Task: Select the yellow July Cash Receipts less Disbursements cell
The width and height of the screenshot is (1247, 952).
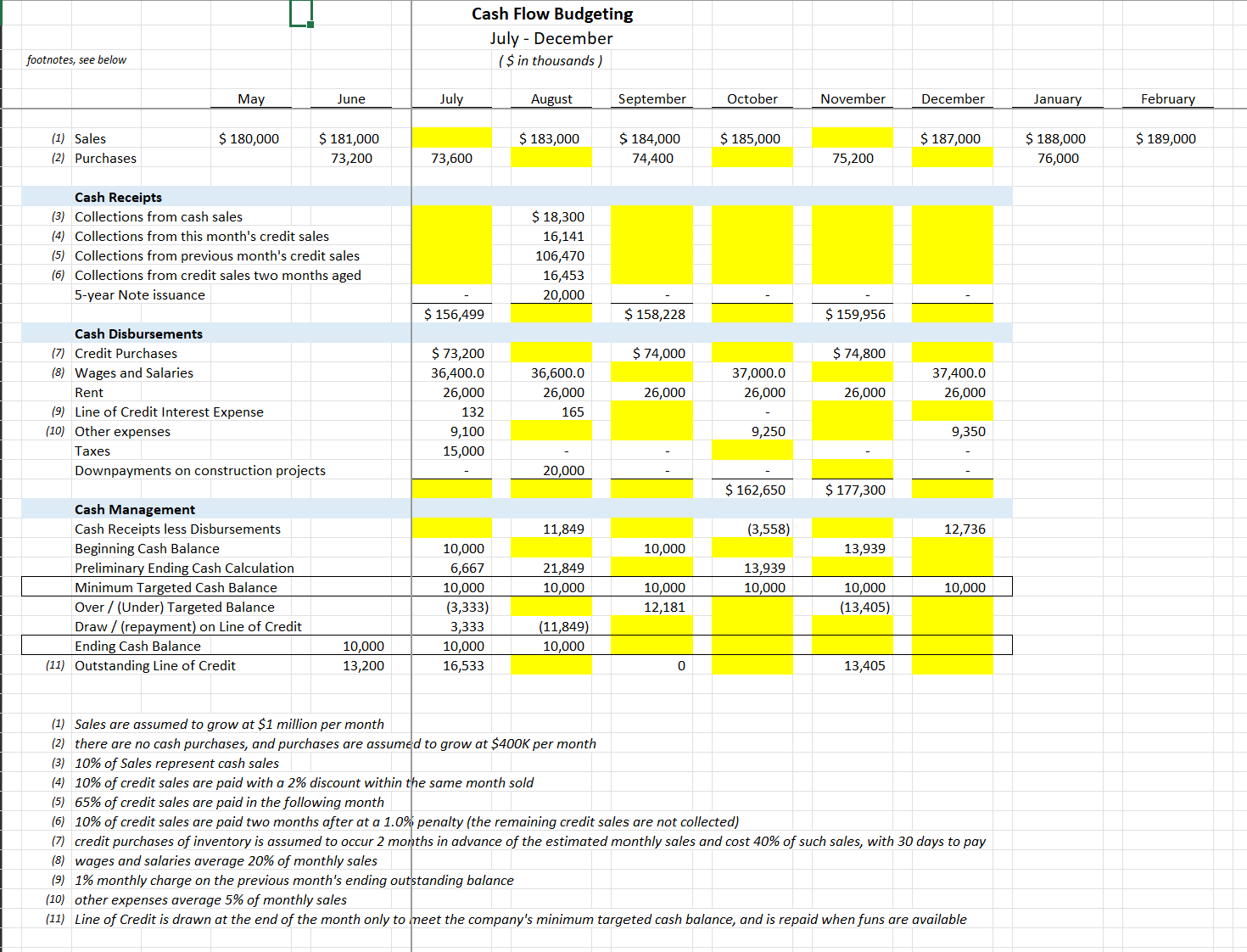Action: point(450,528)
